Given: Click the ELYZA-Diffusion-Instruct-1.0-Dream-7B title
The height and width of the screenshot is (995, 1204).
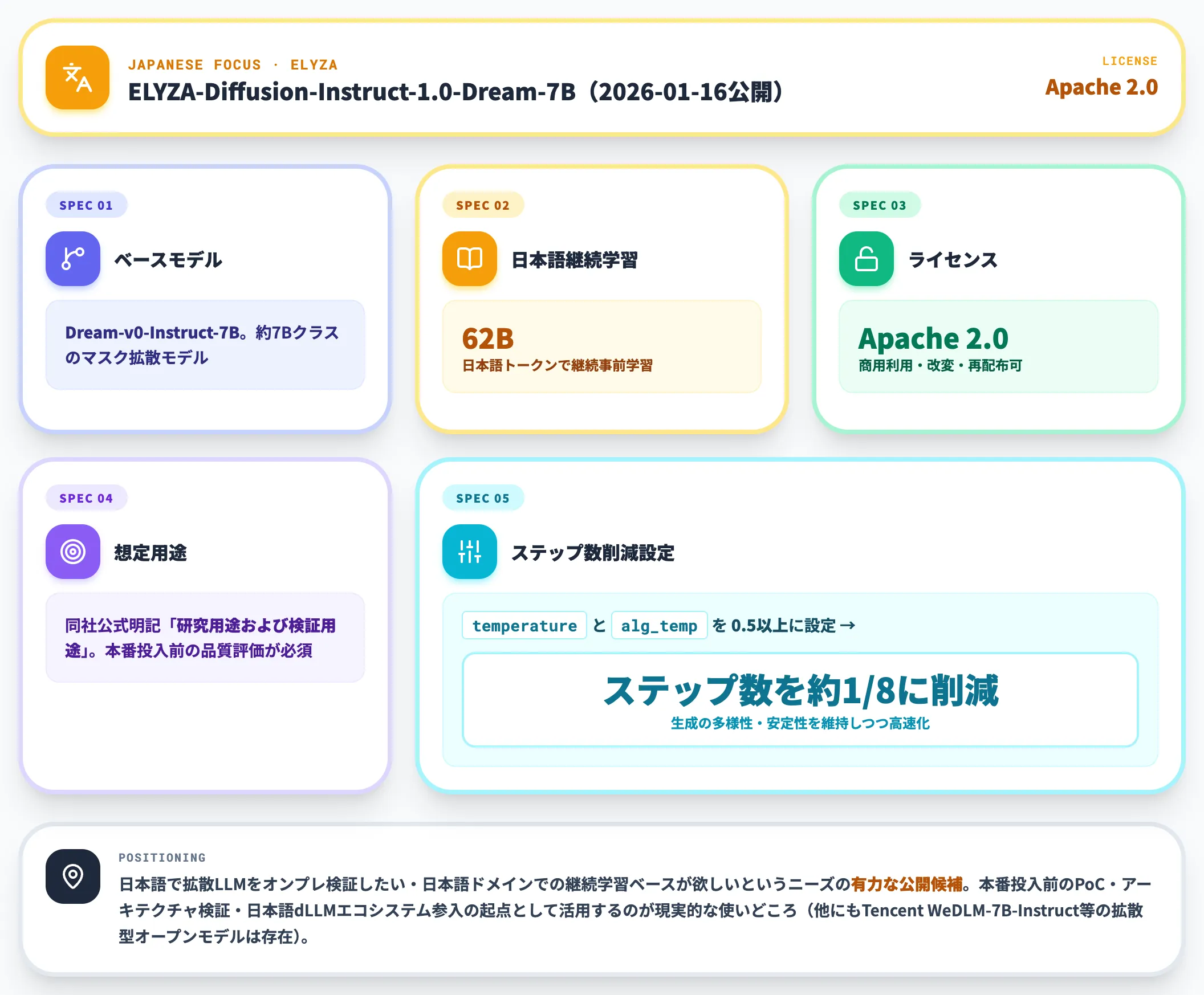Looking at the screenshot, I should point(455,92).
